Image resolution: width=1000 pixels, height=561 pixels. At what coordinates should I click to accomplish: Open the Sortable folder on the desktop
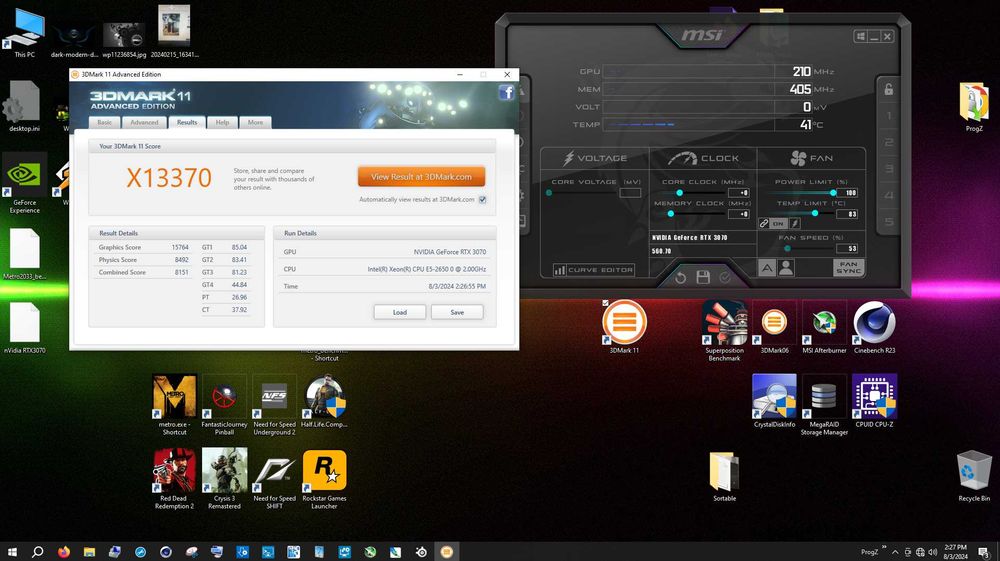[724, 476]
